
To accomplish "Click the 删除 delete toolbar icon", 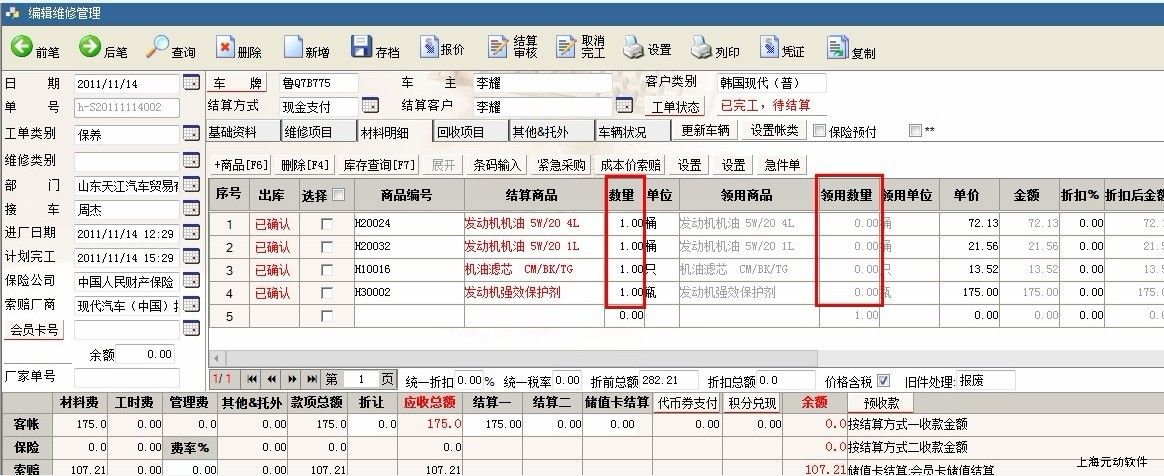I will click(x=225, y=46).
